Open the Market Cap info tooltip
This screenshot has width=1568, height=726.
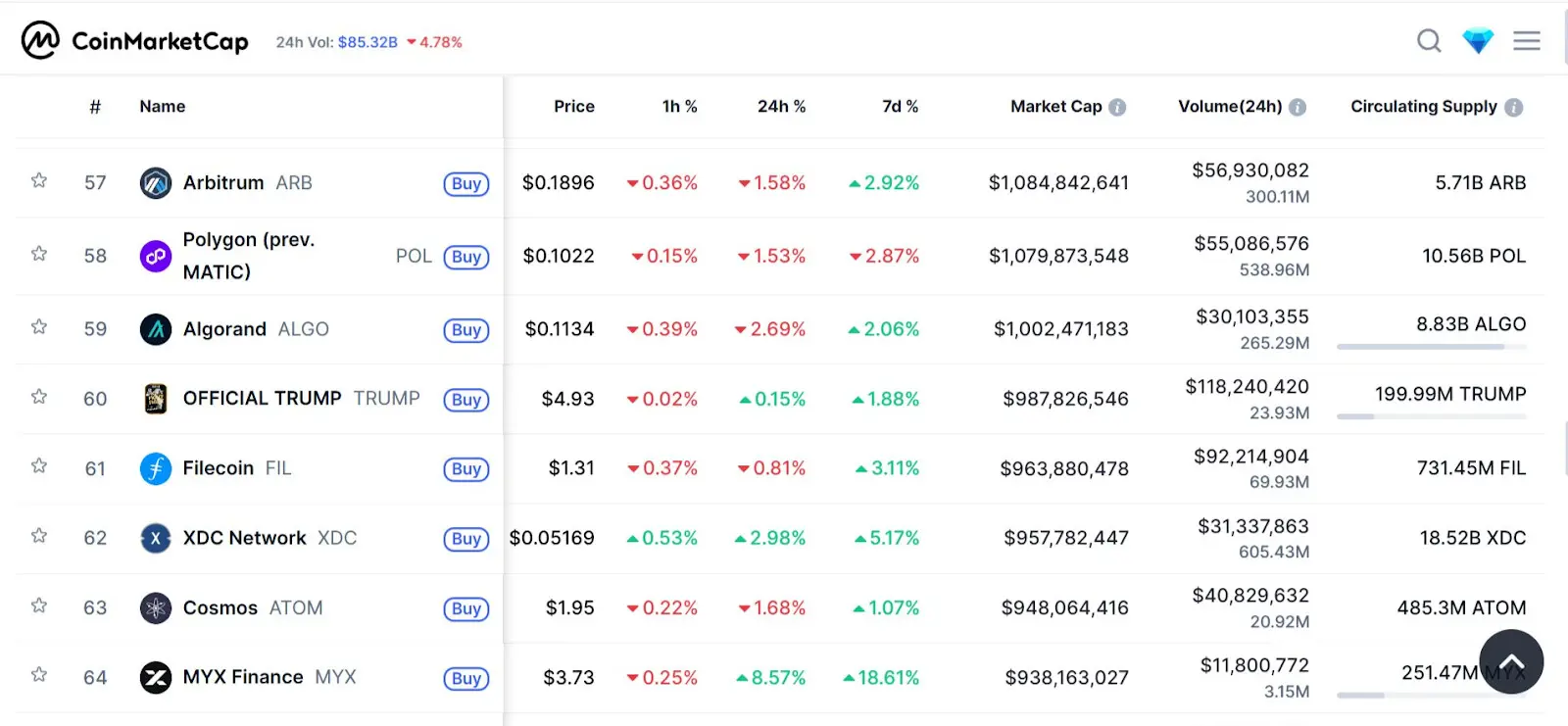pyautogui.click(x=1118, y=107)
